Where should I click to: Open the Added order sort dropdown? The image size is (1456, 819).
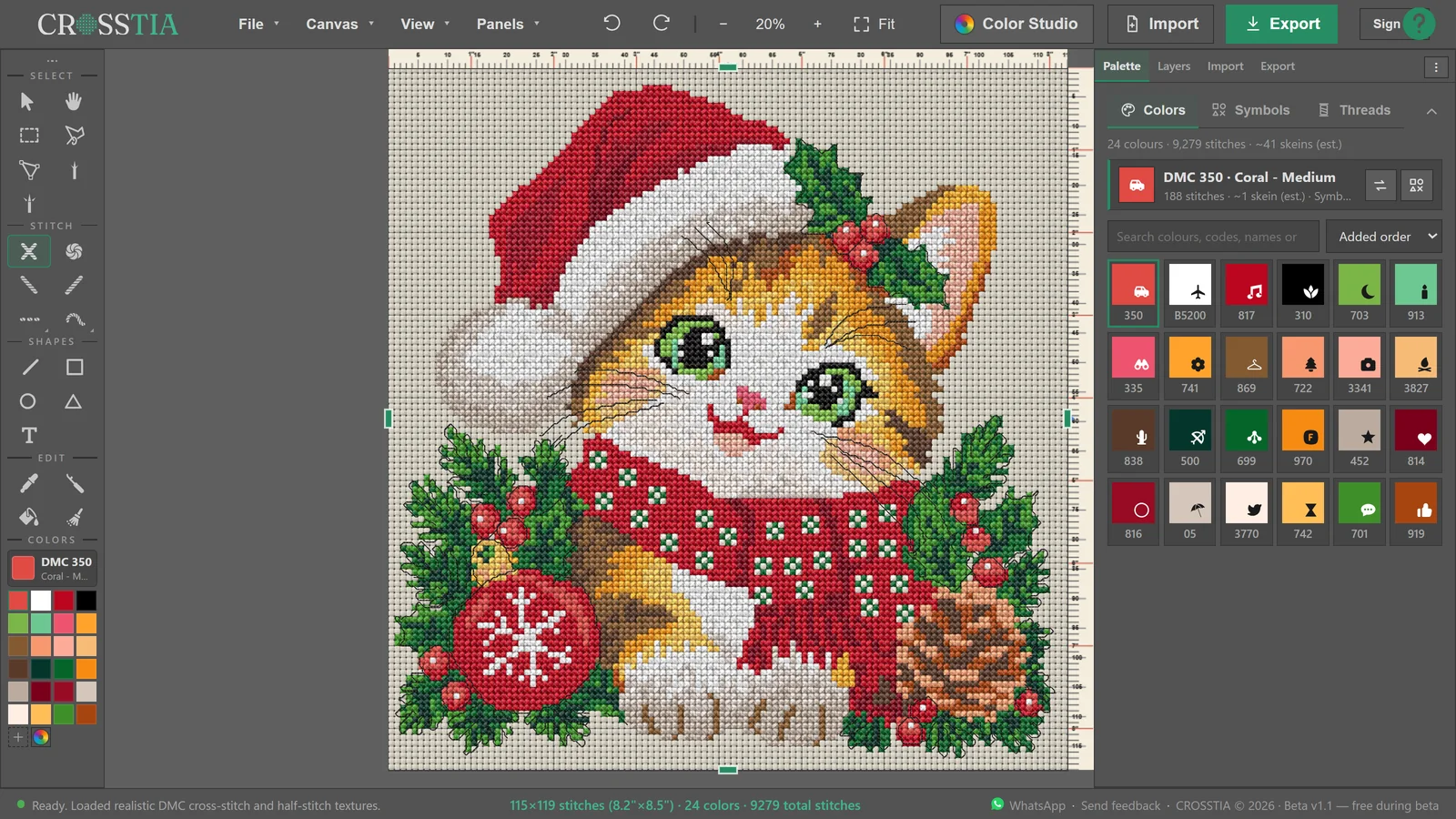point(1384,237)
